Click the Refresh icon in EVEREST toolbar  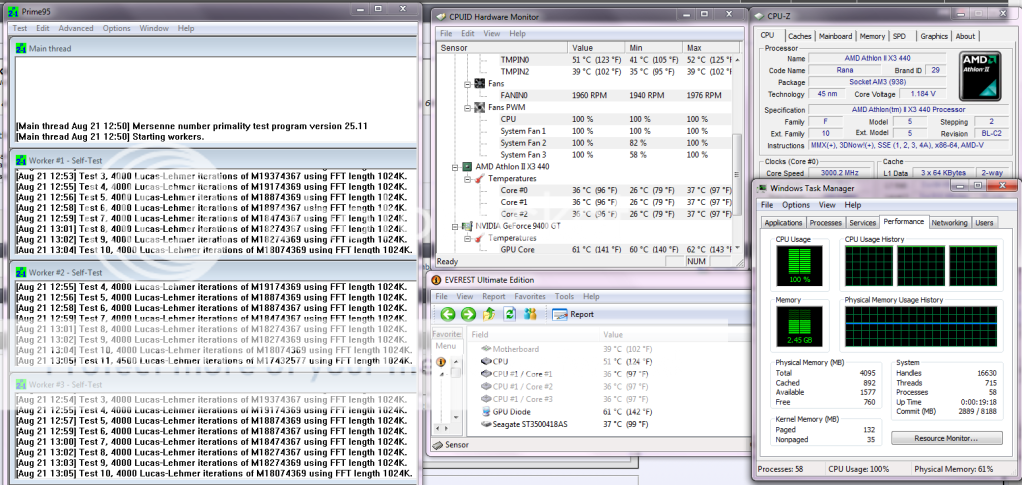point(510,314)
